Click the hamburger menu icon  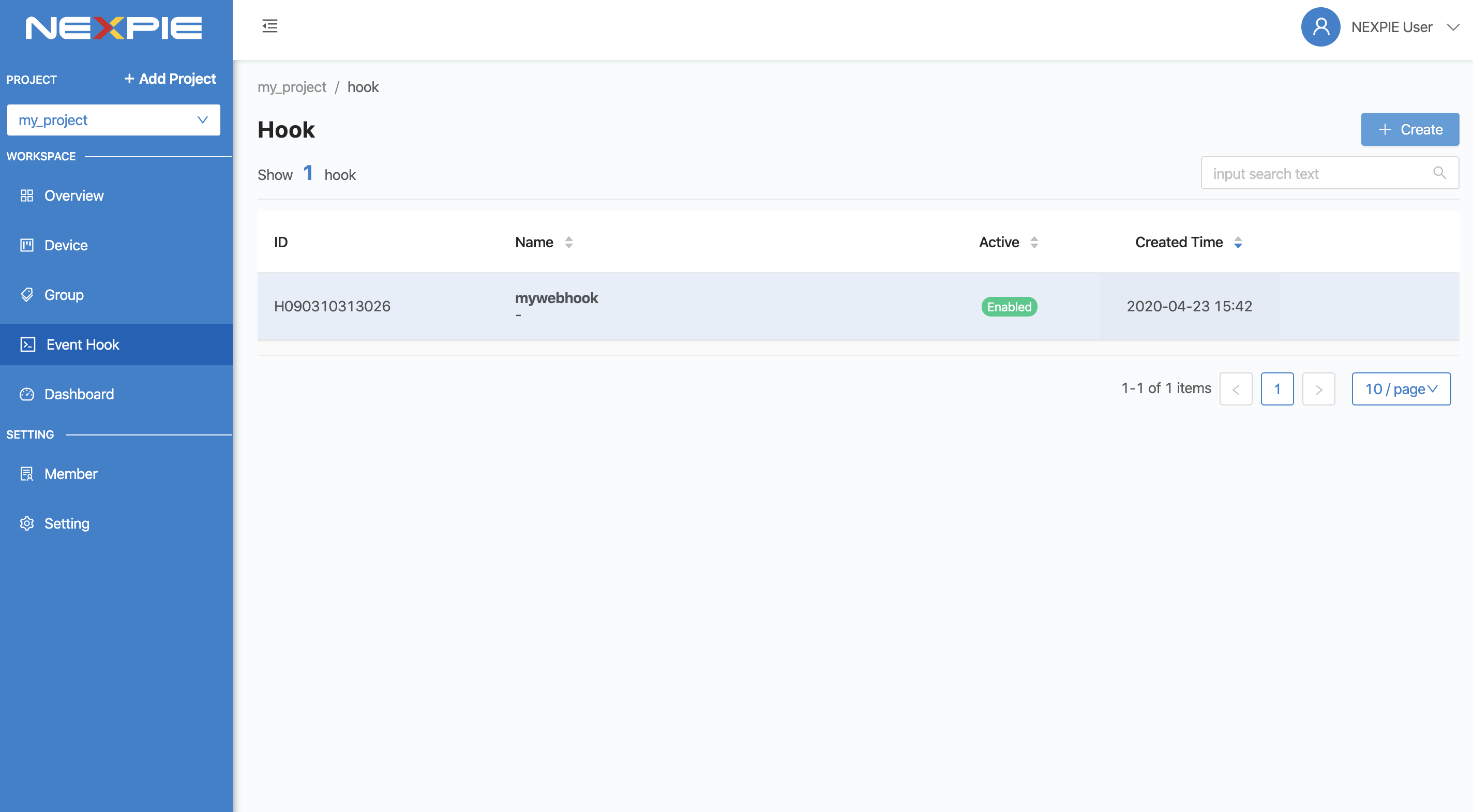[x=270, y=26]
